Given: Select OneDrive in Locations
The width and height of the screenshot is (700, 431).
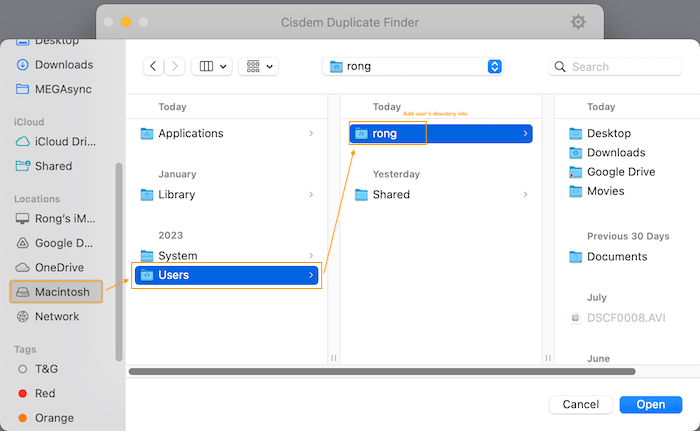Looking at the screenshot, I should [x=60, y=267].
